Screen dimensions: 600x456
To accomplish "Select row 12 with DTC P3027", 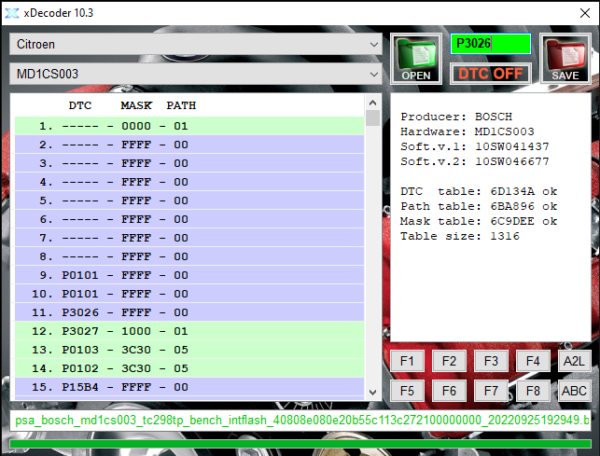I will 190,331.
